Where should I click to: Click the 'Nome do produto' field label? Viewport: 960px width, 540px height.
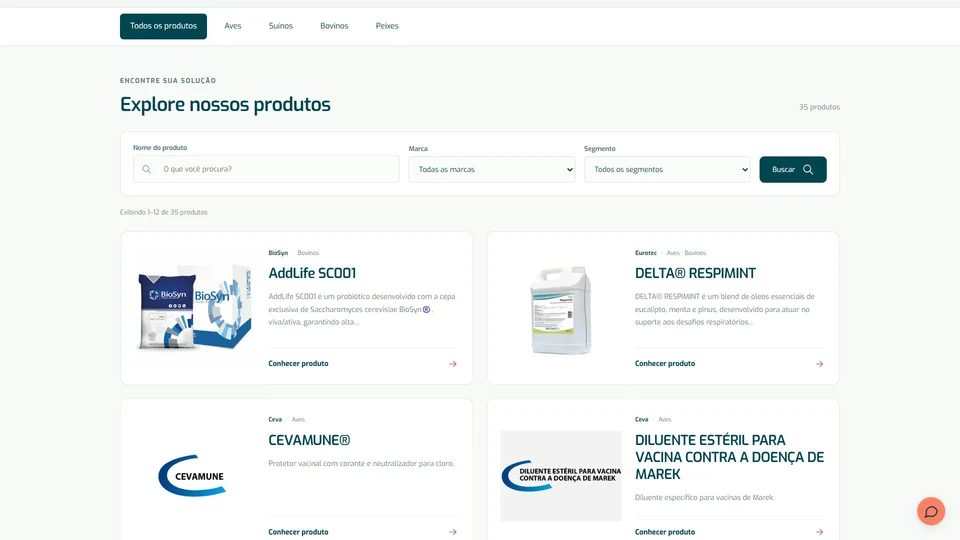click(160, 148)
